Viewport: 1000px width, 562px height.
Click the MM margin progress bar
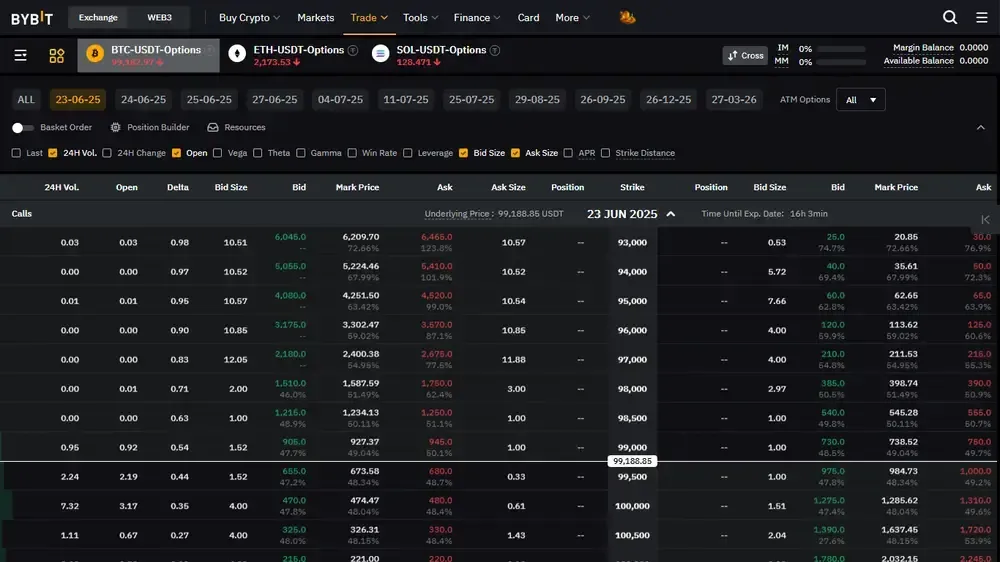[841, 62]
